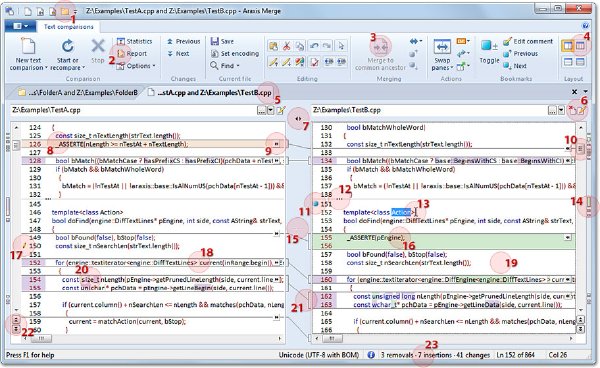600x368 pixels.
Task: Open the blue application menu button
Action: (x=20, y=26)
